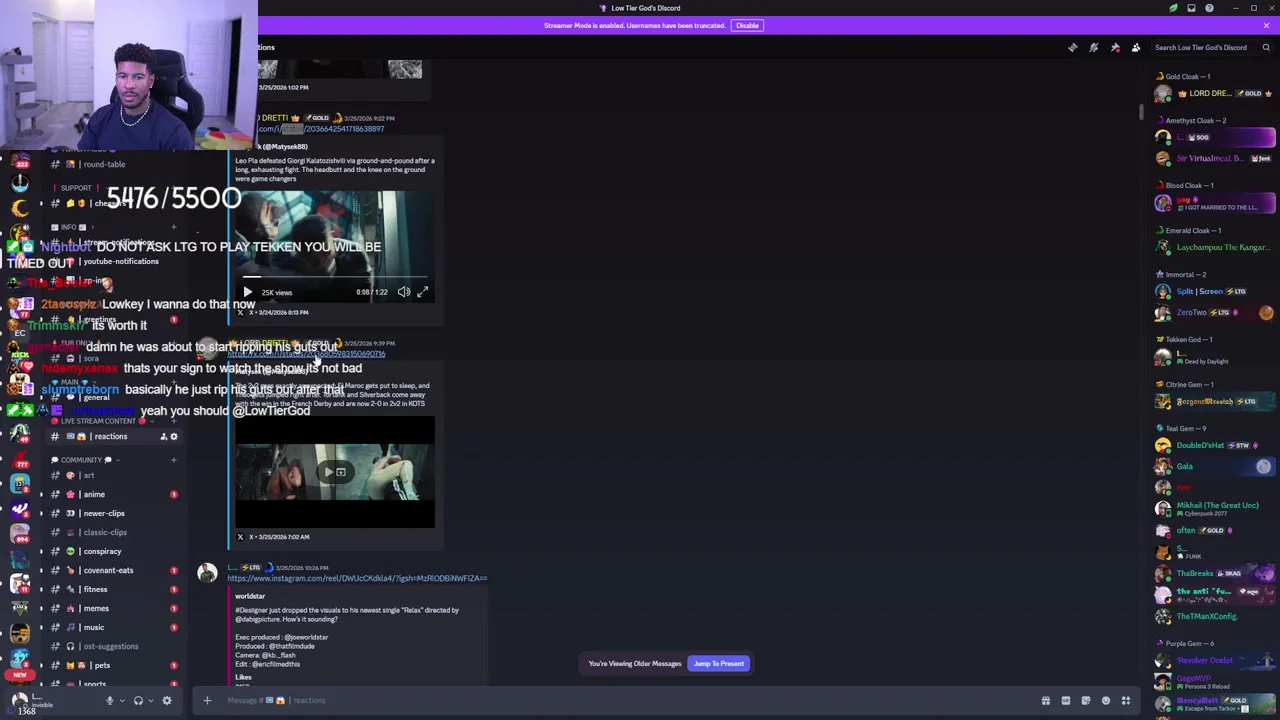The height and width of the screenshot is (720, 1280).
Task: Open the newer-clips channel
Action: click(x=114, y=513)
